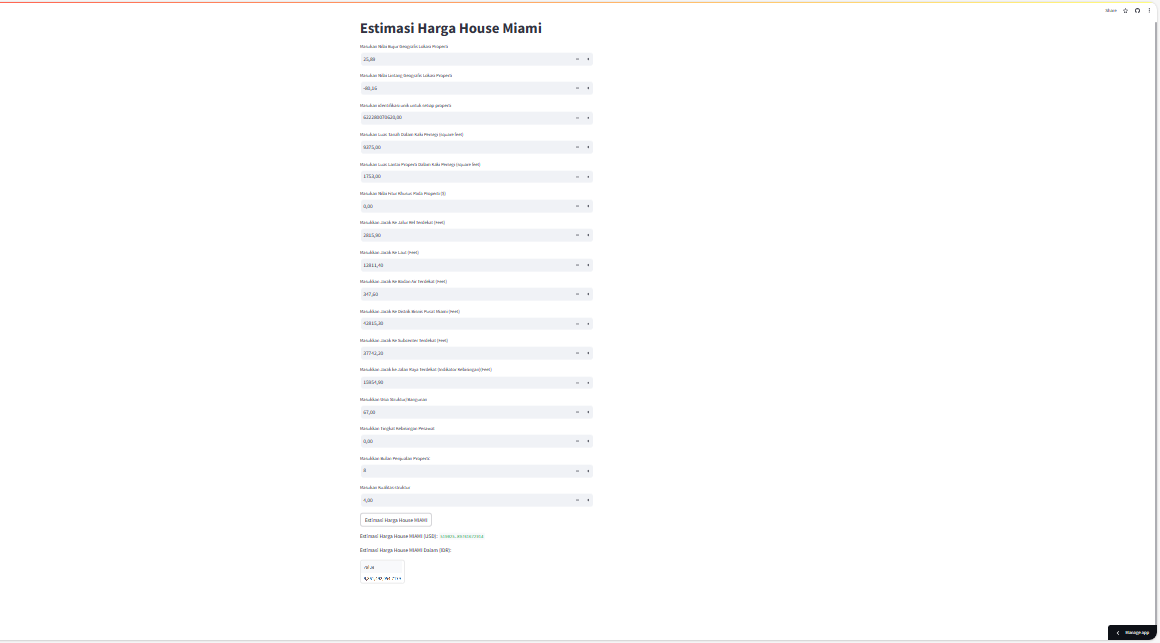The height and width of the screenshot is (643, 1160).
Task: Increment the Bulan Penjualan Properti value
Action: pos(588,469)
